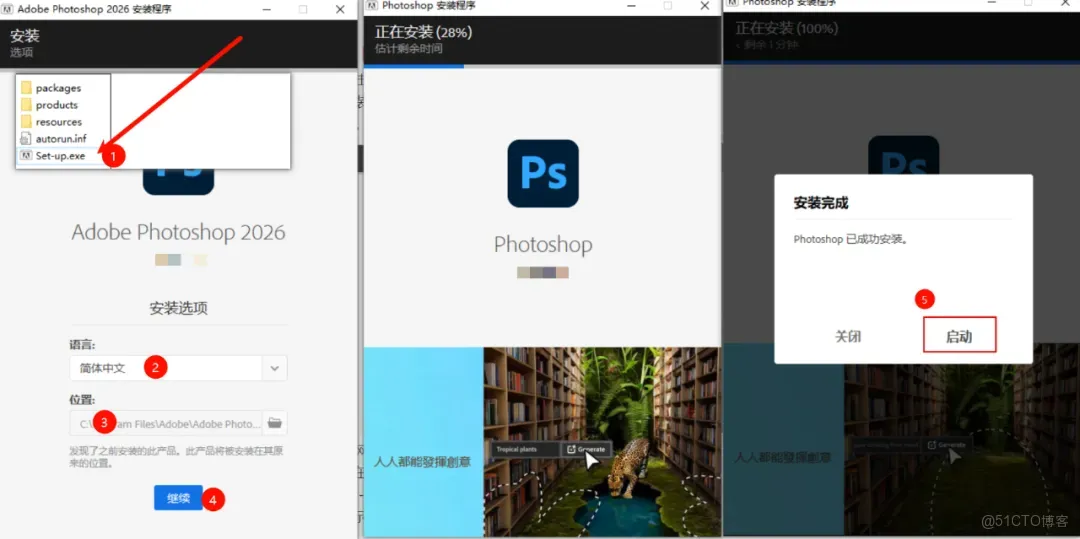Screen dimensions: 1080x539
Task: Click the Photoshop name under the Ps logo
Action: tap(543, 244)
